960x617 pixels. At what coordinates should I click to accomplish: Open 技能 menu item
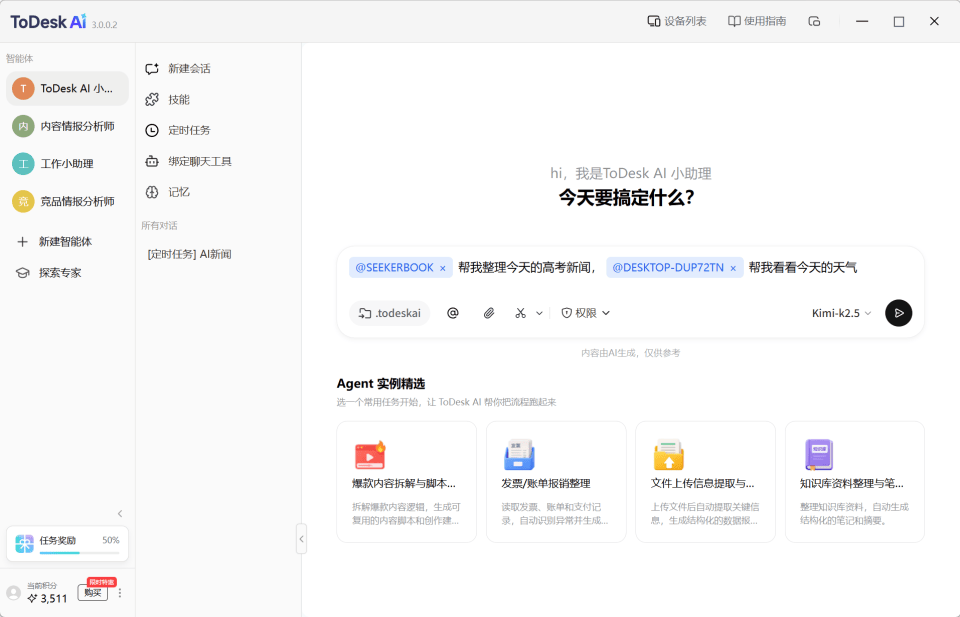tap(179, 99)
